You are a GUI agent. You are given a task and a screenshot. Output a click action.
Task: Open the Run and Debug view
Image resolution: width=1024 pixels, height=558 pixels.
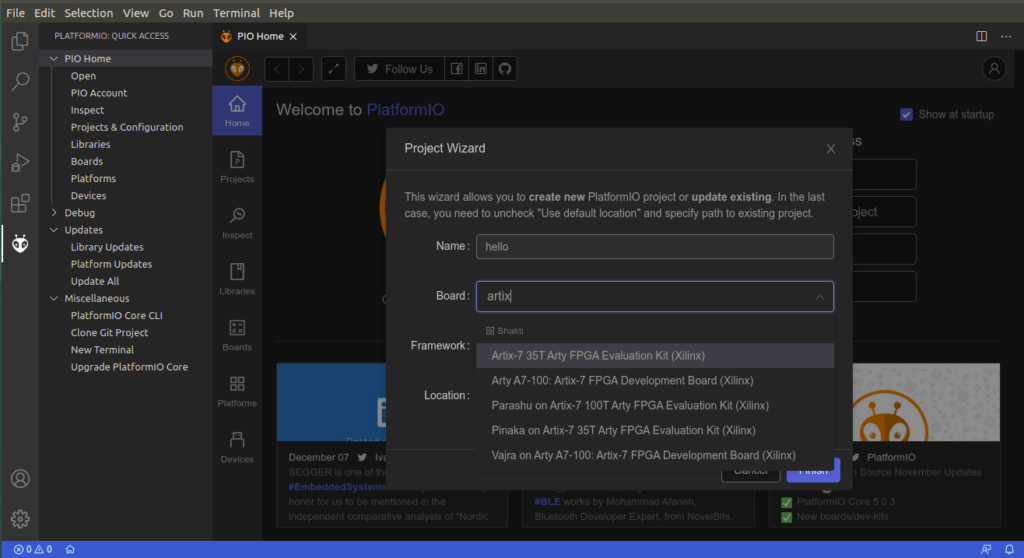coord(20,163)
